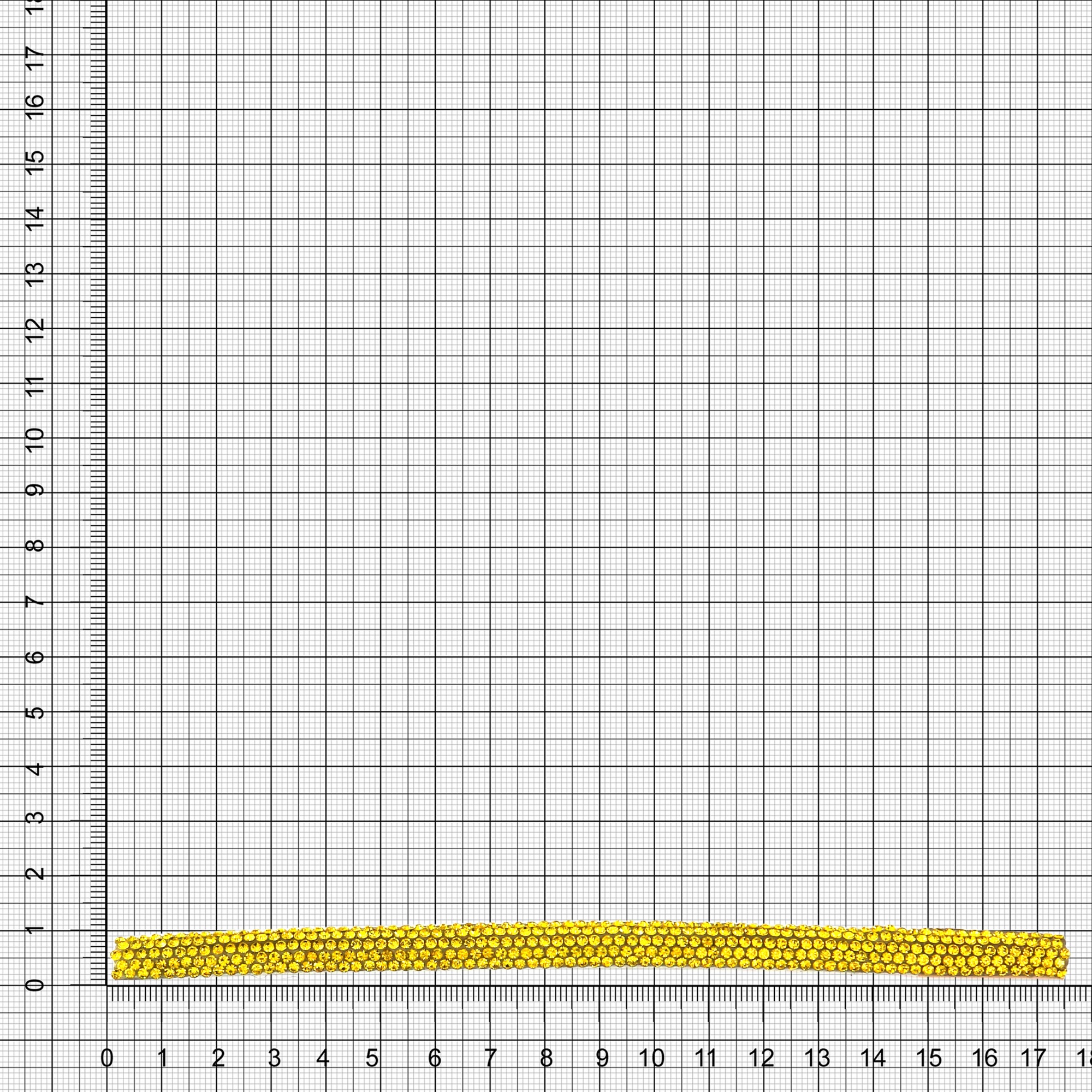The image size is (1092, 1092).
Task: Select number 8 on the vertical ruler
Action: coord(35,546)
